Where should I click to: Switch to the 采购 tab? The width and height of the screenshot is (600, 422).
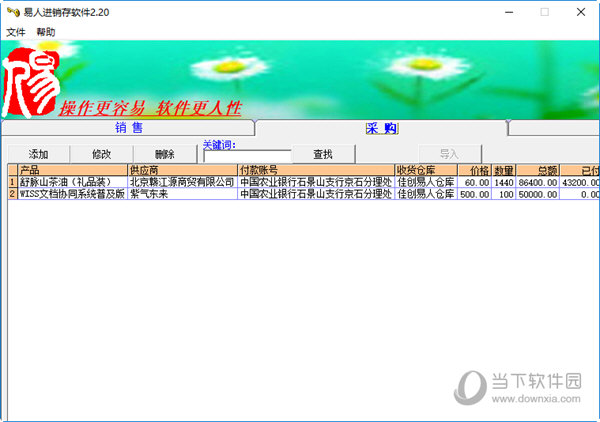point(382,128)
